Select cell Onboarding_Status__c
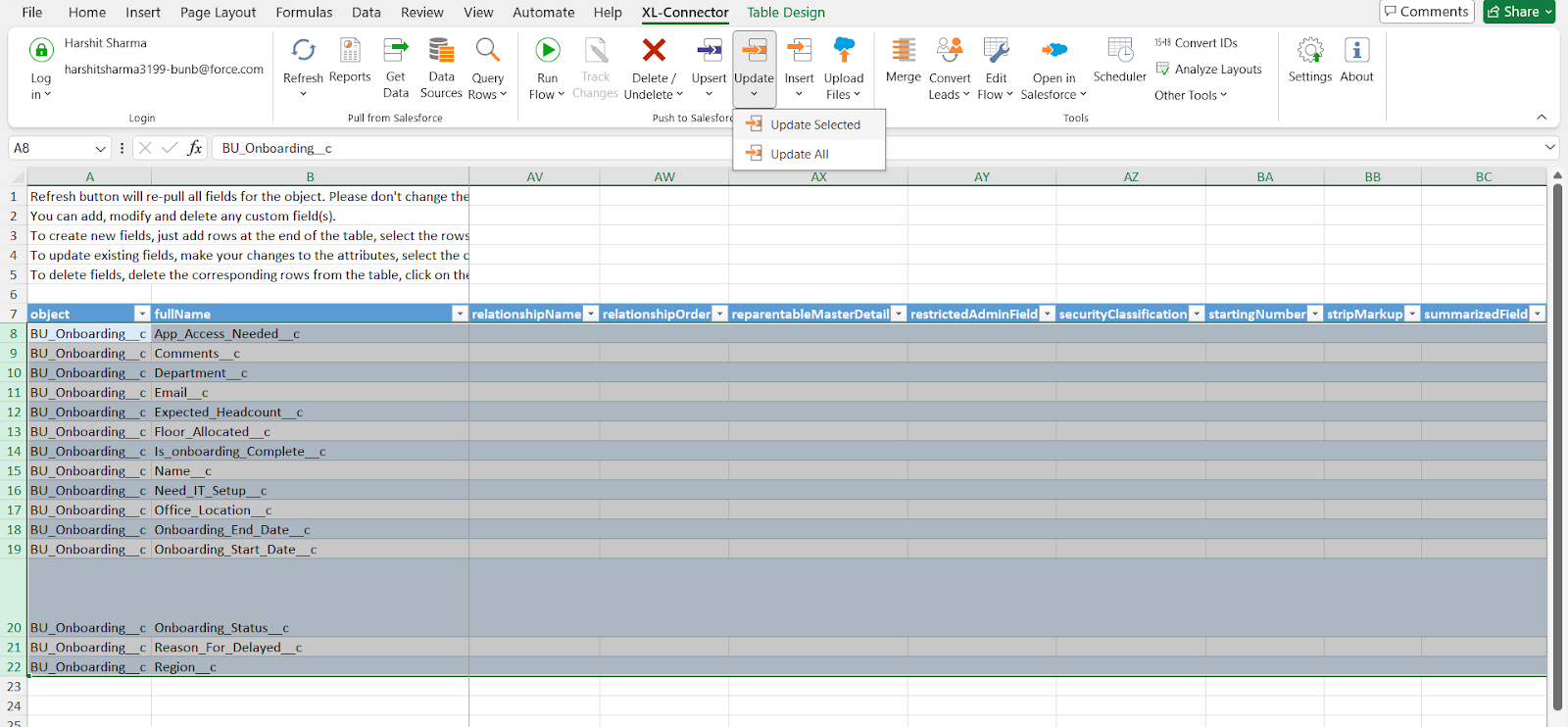The image size is (1568, 727). [310, 598]
